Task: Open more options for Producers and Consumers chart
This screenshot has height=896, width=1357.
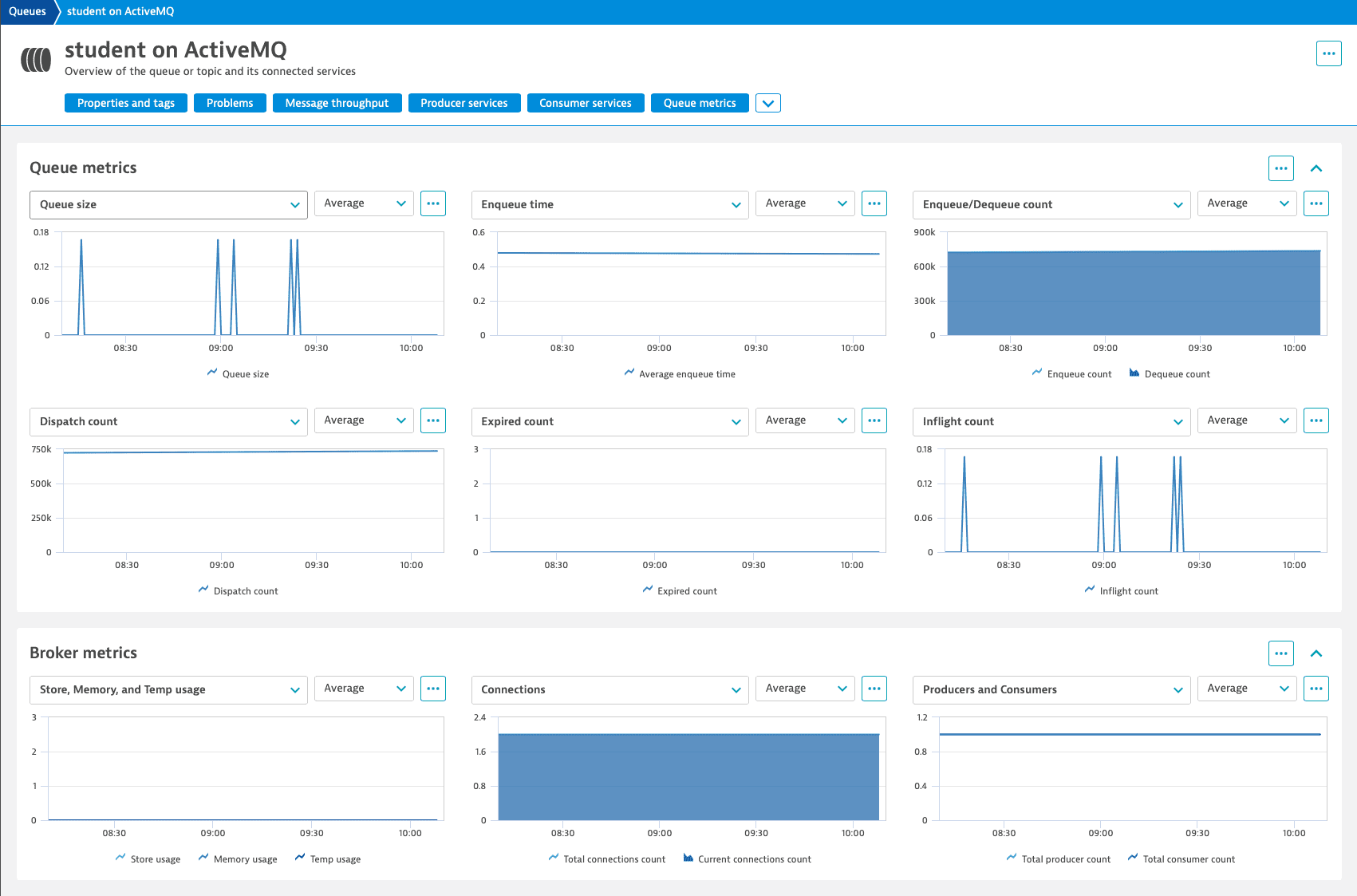Action: 1316,689
